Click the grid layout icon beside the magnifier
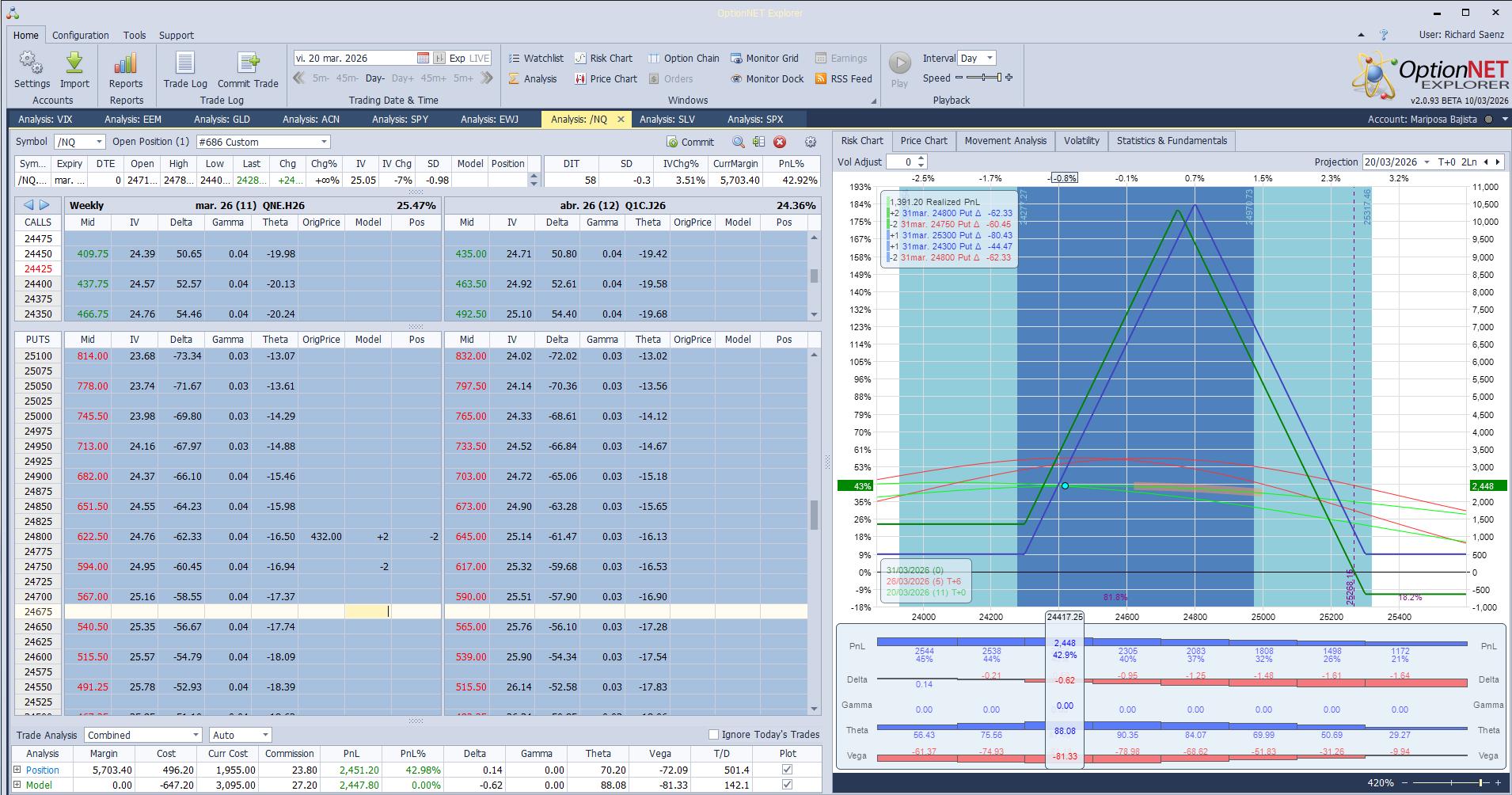 [x=758, y=142]
